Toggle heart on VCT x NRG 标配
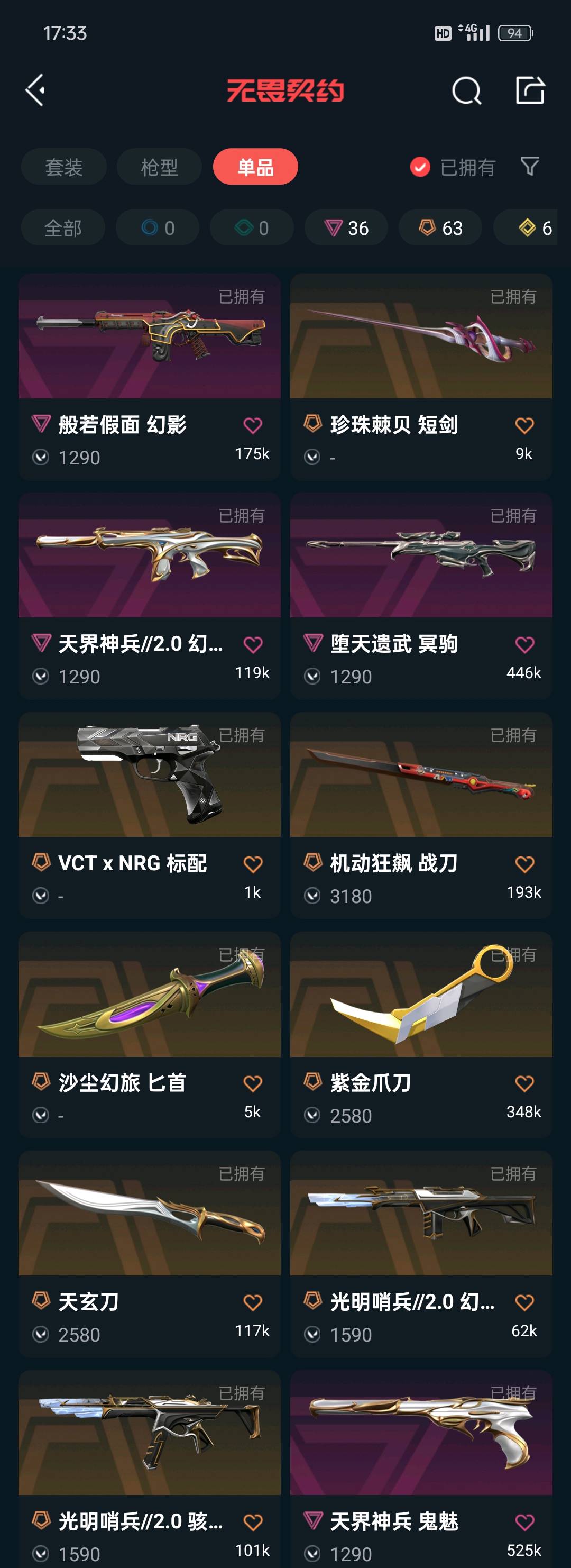Screen dimensions: 571x1568 coord(252,864)
